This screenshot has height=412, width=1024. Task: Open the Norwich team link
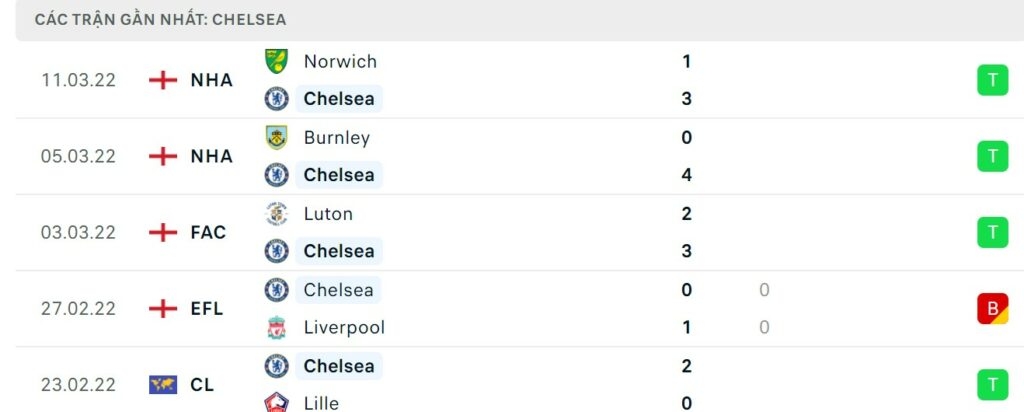coord(340,61)
